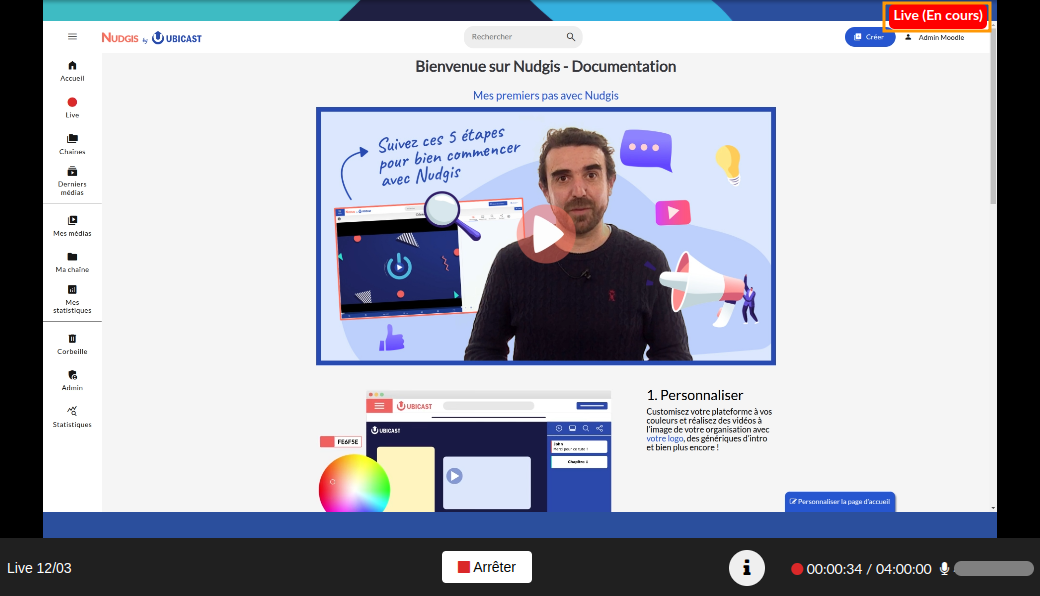This screenshot has height=596, width=1040.
Task: Click the search magnifier icon
Action: click(570, 37)
